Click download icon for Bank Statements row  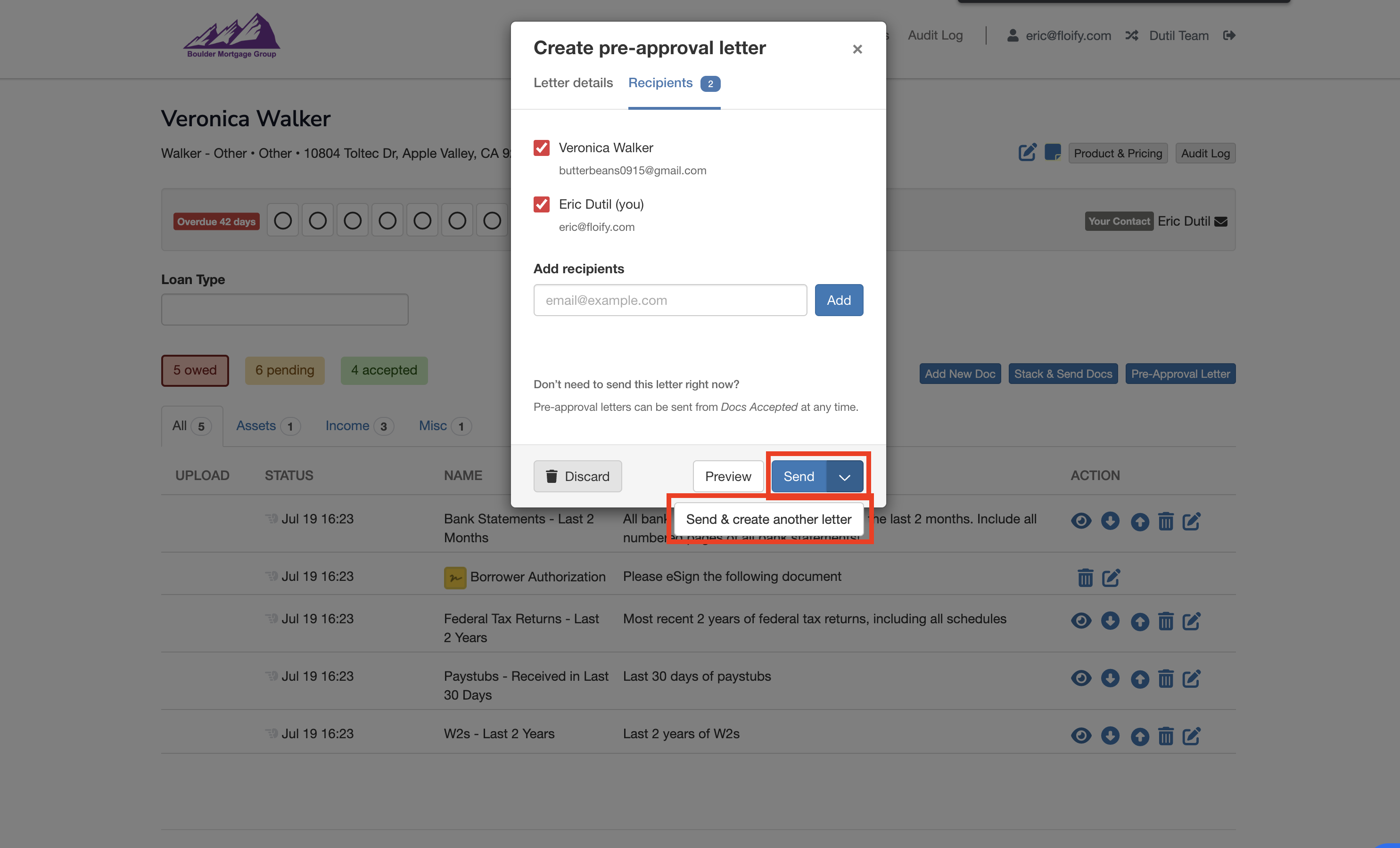pyautogui.click(x=1110, y=520)
